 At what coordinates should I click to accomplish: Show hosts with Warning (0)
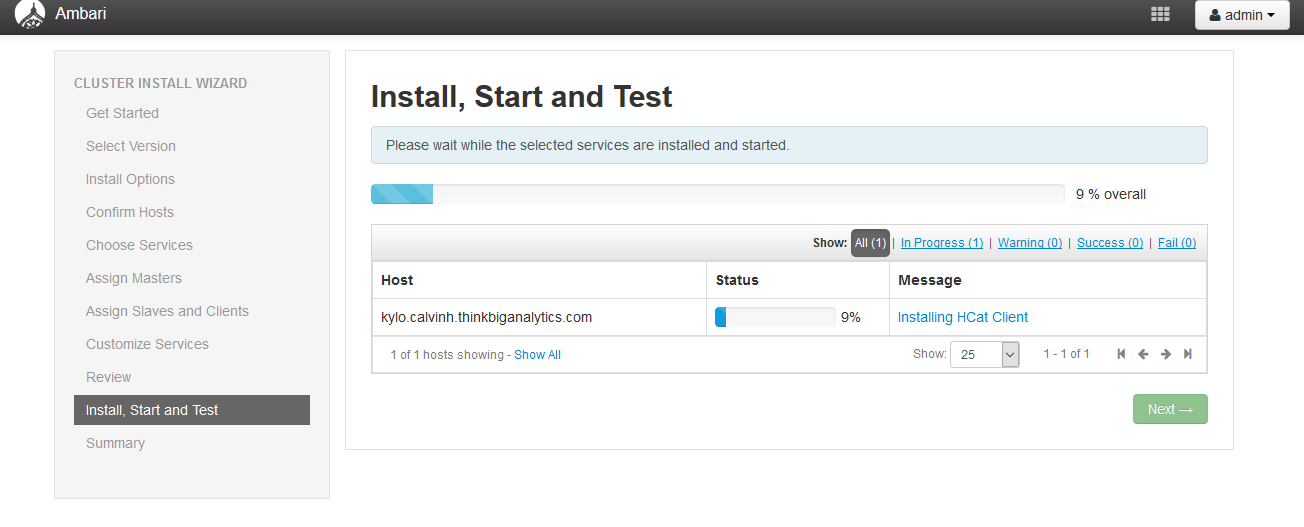(x=1029, y=243)
